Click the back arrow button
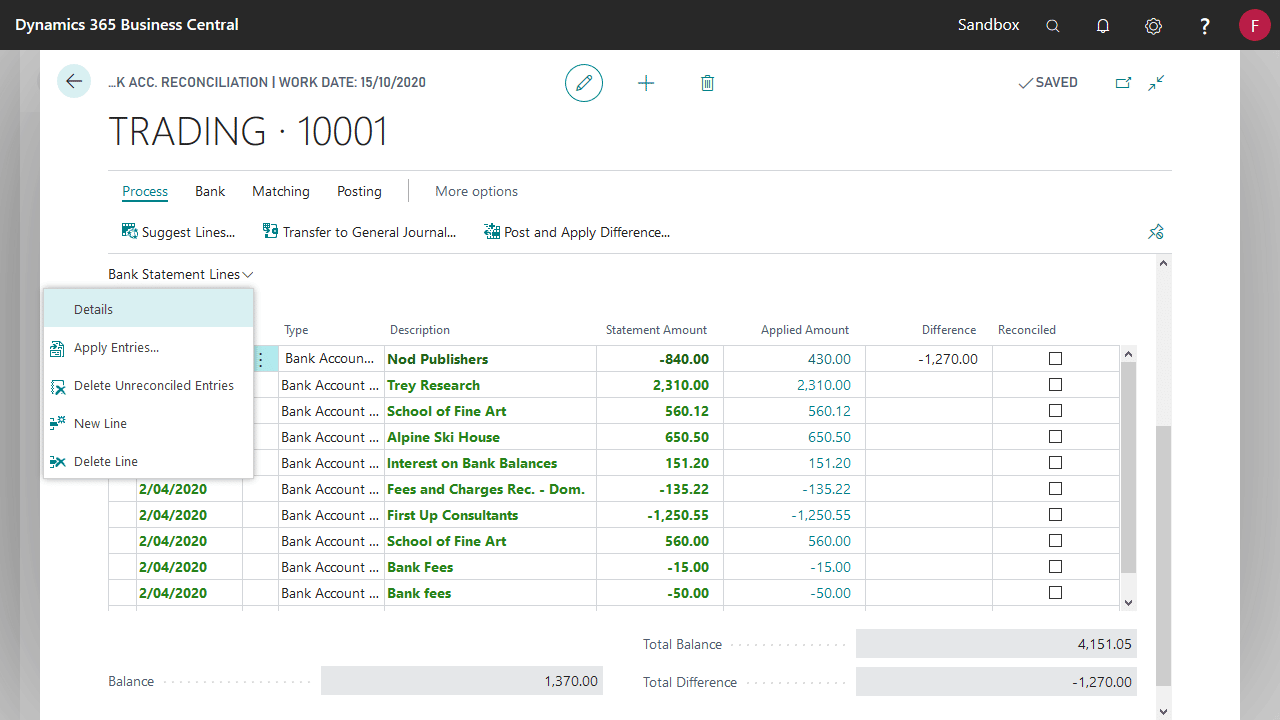This screenshot has width=1280, height=720. pos(74,81)
